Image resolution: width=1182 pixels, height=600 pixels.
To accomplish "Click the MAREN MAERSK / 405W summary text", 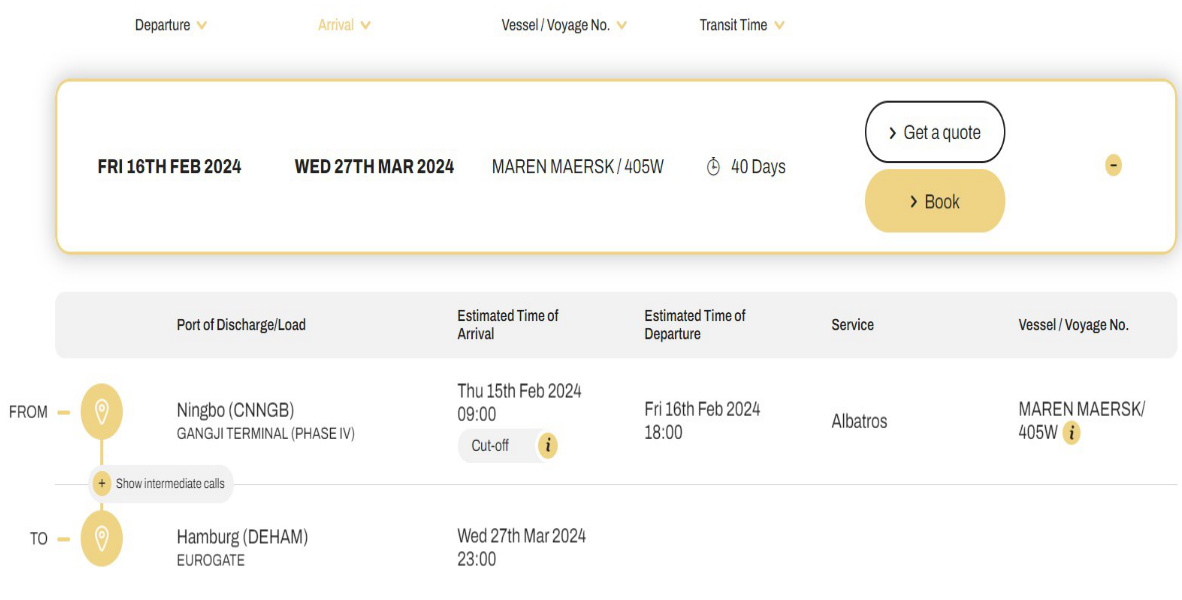I will (x=577, y=167).
